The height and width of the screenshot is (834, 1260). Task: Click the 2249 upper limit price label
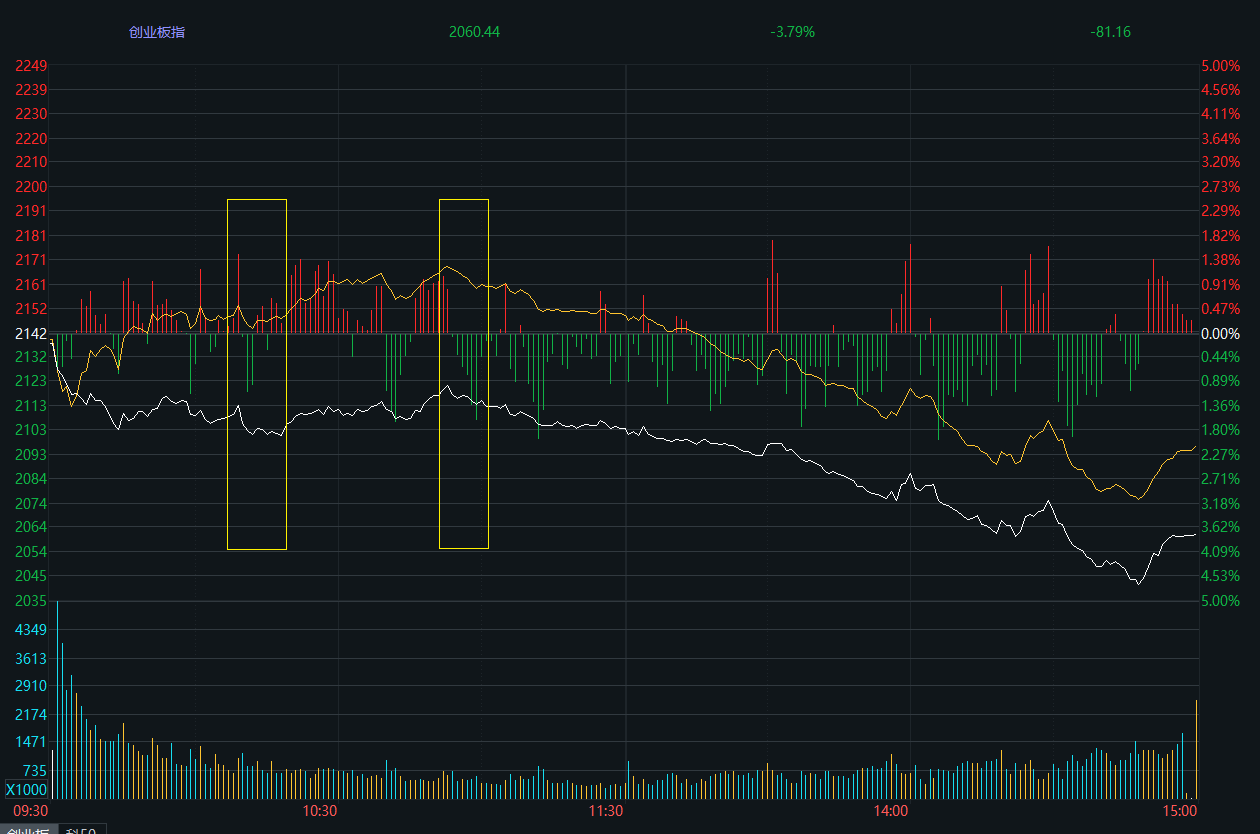tap(31, 66)
